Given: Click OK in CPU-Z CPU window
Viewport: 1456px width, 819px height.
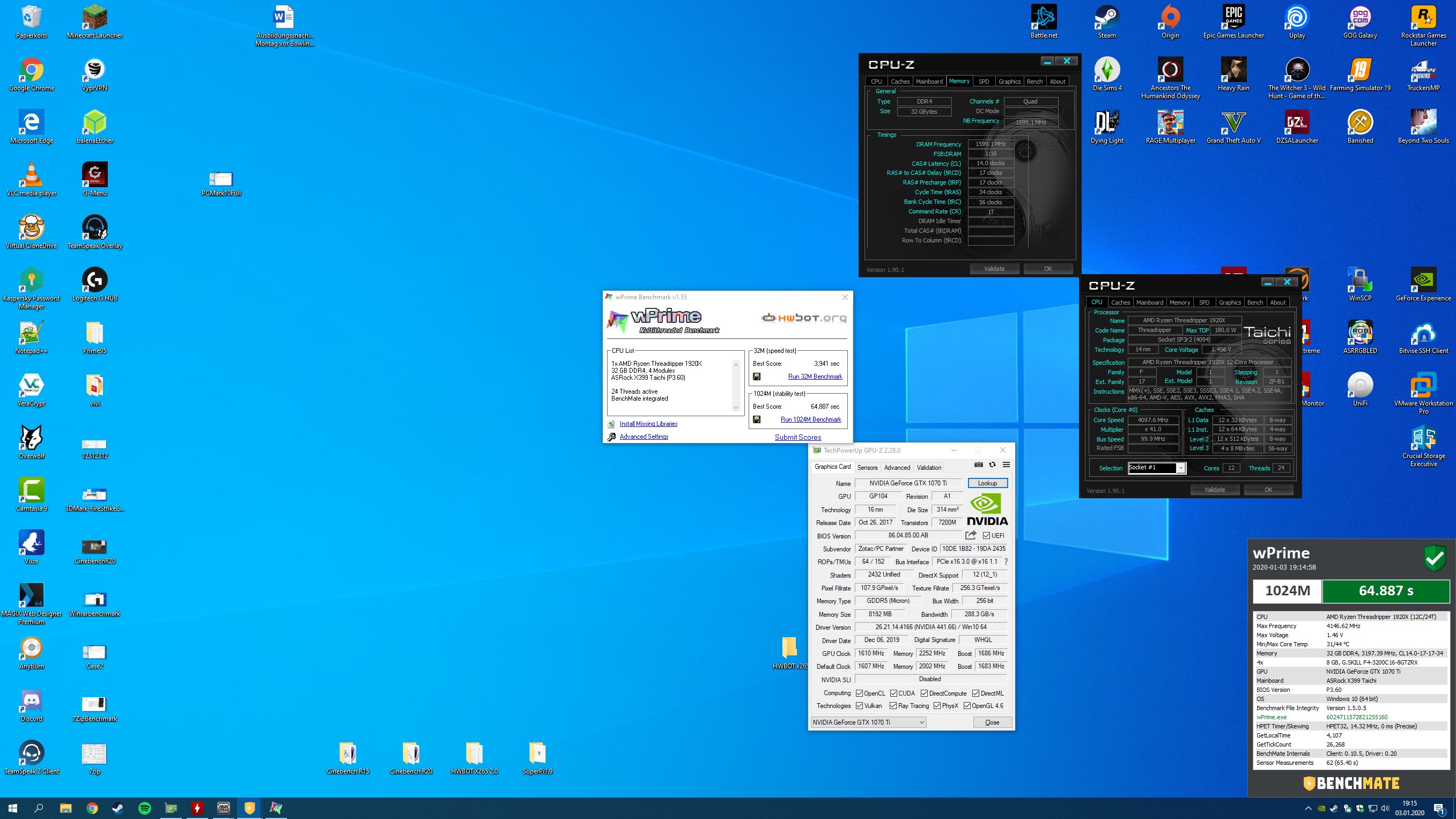Looking at the screenshot, I should click(1268, 490).
